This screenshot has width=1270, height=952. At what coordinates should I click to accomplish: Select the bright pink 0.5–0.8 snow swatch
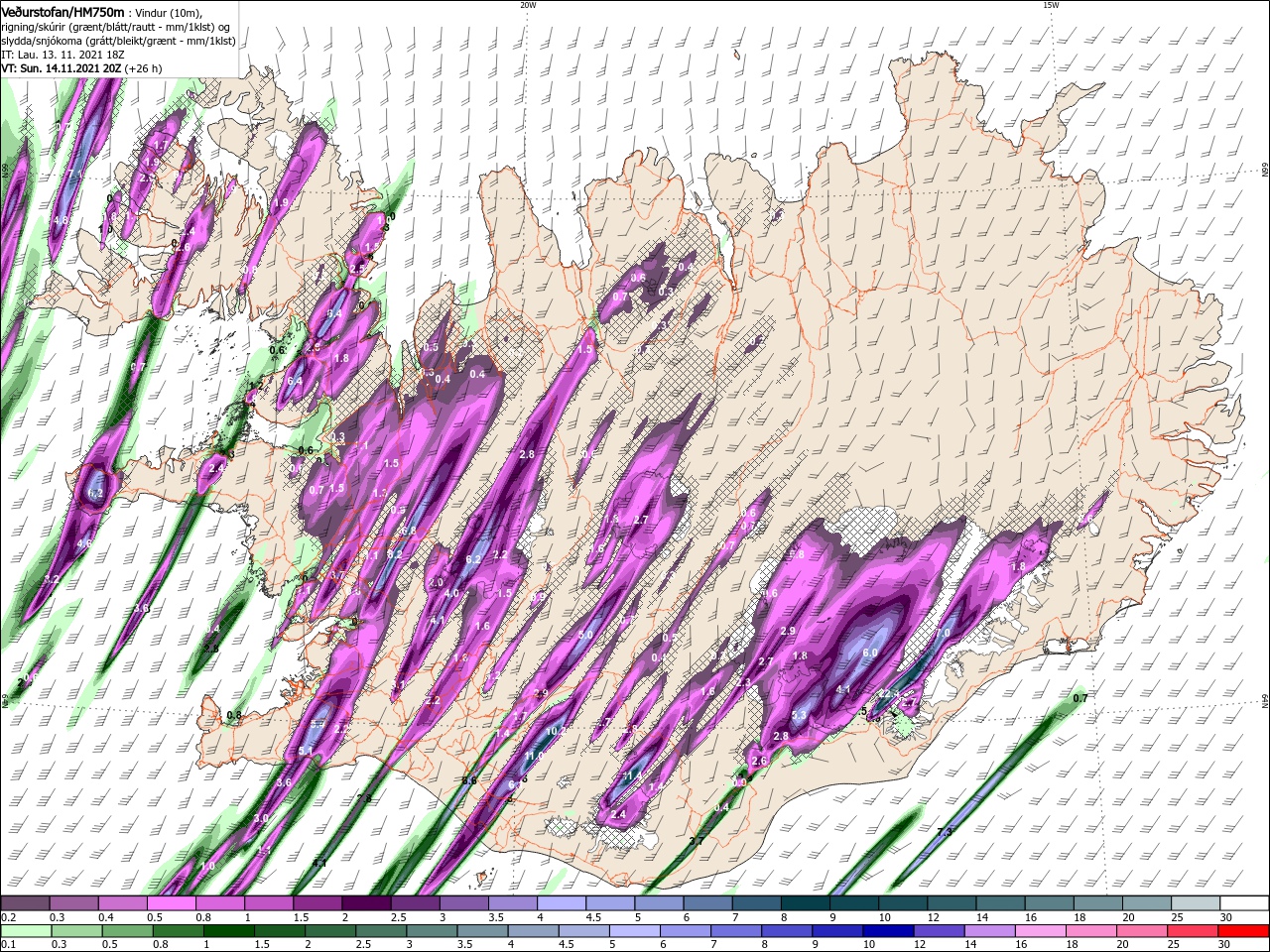[171, 903]
